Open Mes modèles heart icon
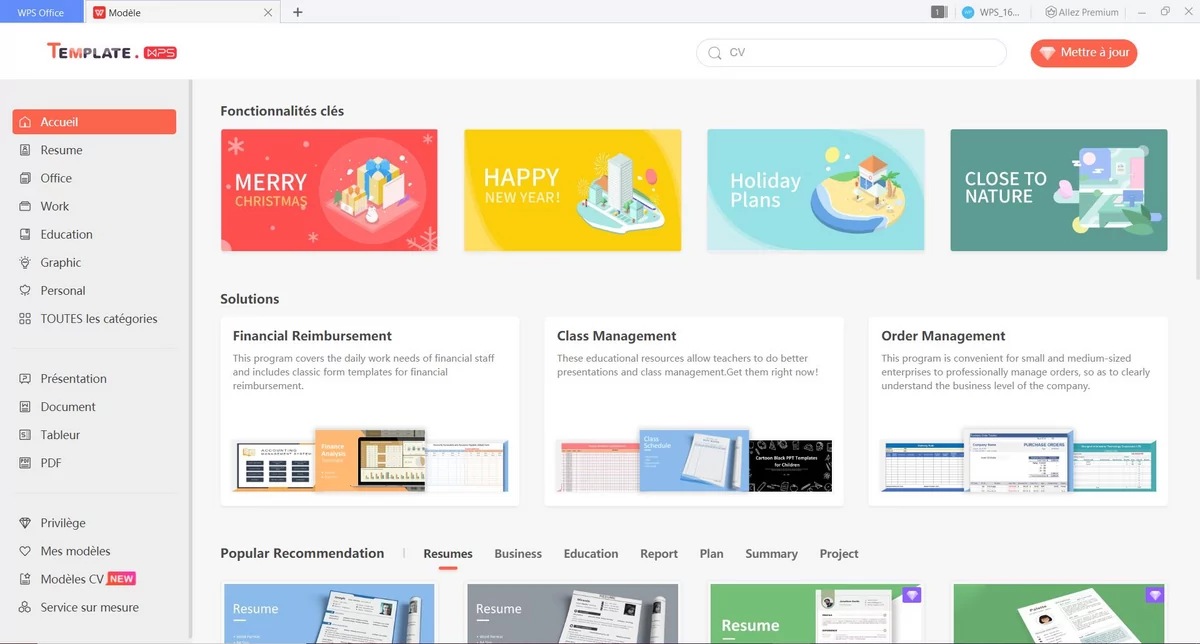This screenshot has width=1200, height=644. (25, 551)
